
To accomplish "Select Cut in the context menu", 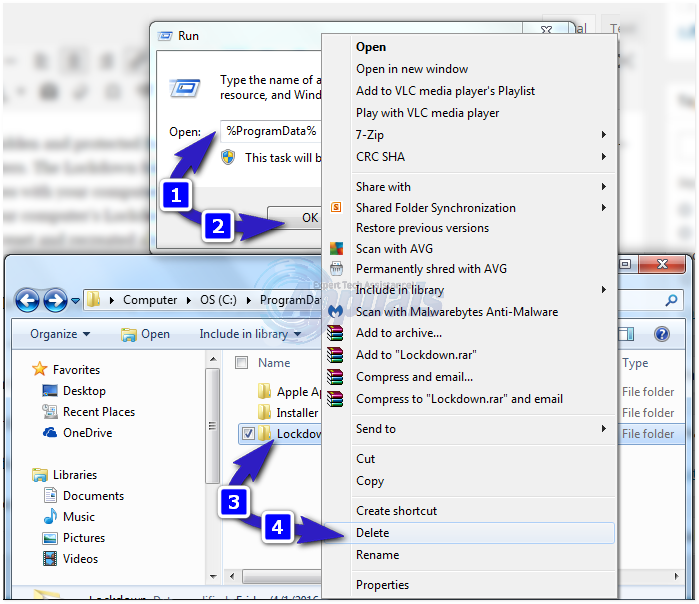I will pyautogui.click(x=469, y=459).
